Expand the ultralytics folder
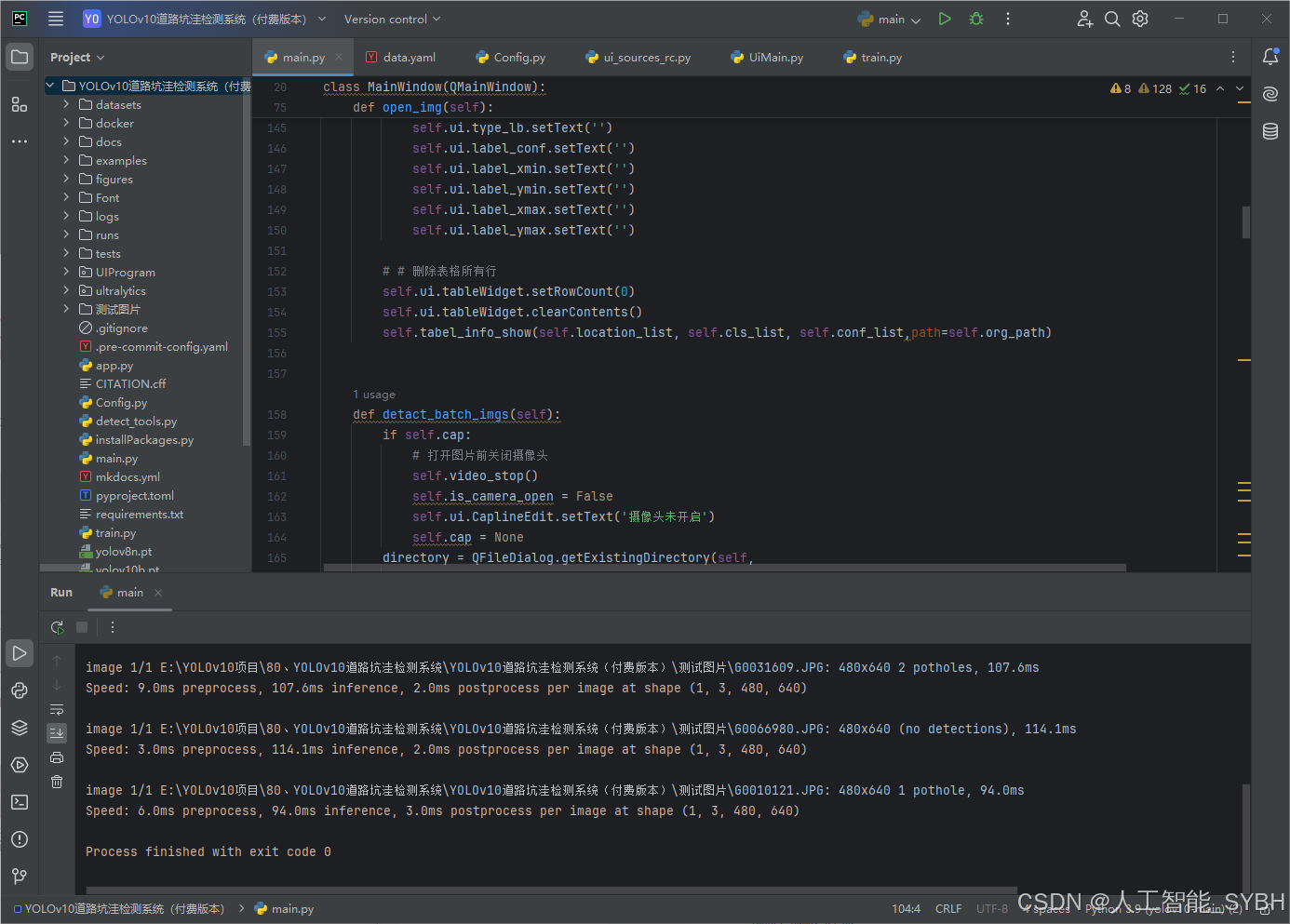This screenshot has height=924, width=1290. (x=66, y=290)
